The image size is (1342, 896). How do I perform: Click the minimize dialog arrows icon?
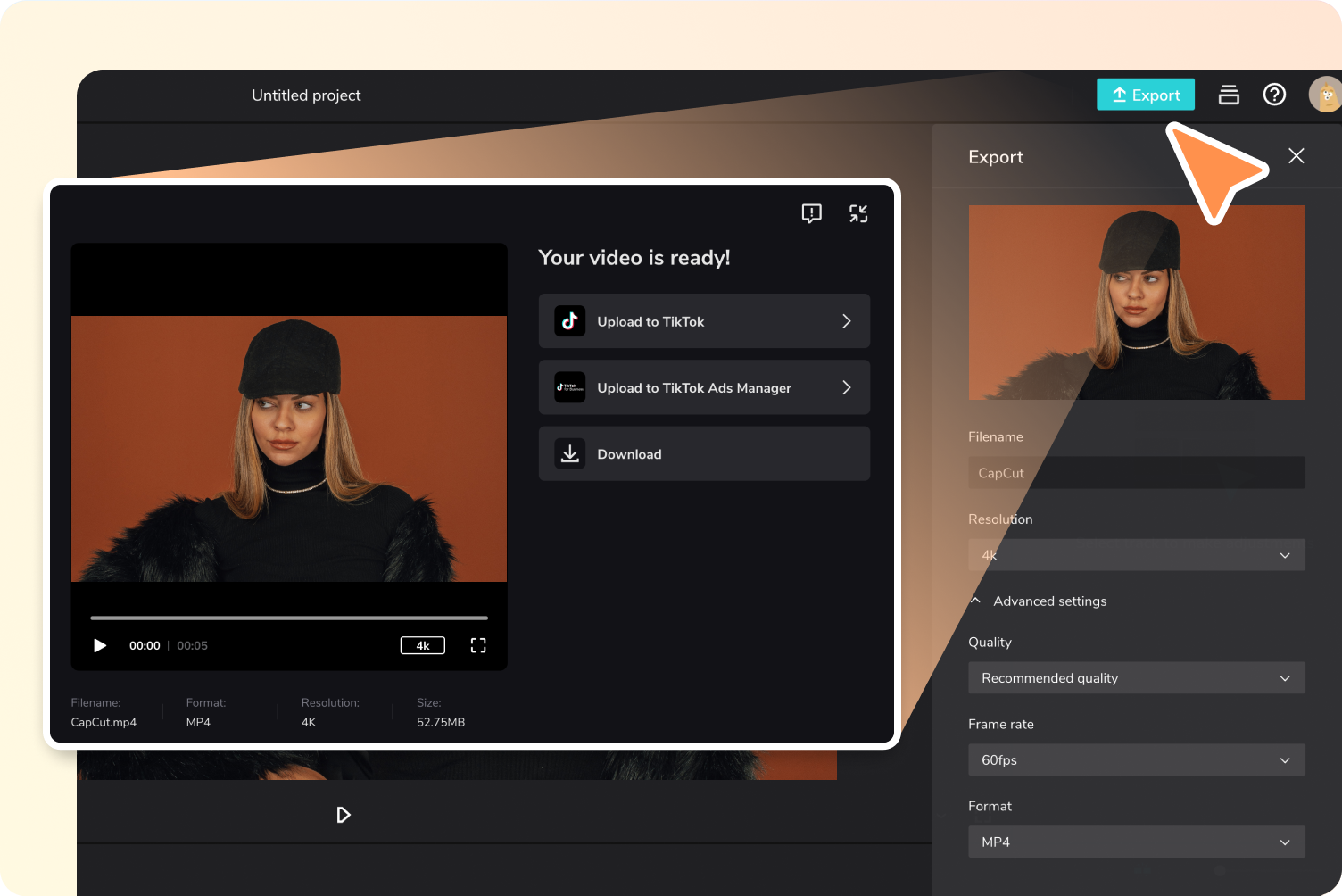858,213
